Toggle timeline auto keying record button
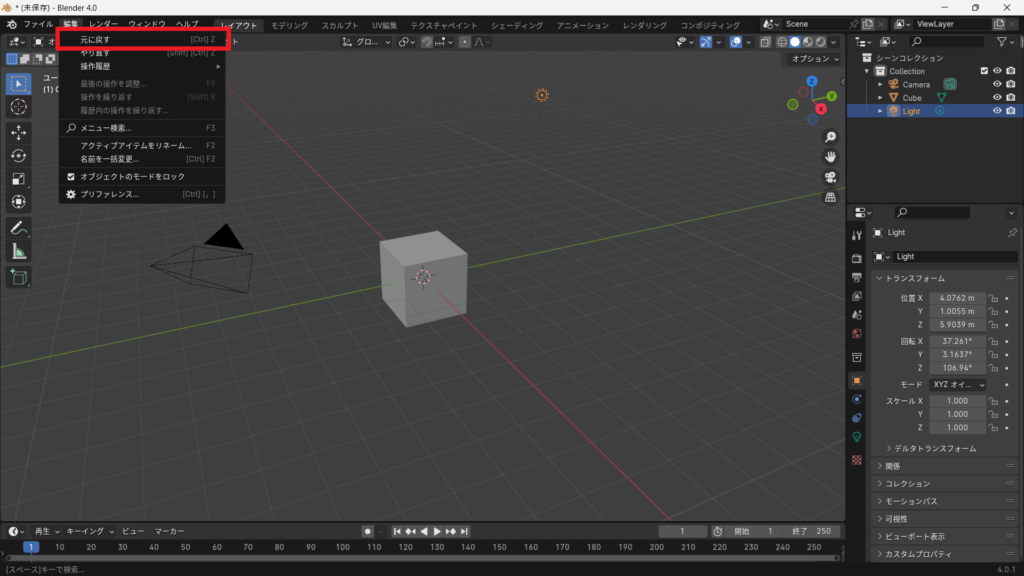Image resolution: width=1024 pixels, height=576 pixels. pos(368,532)
